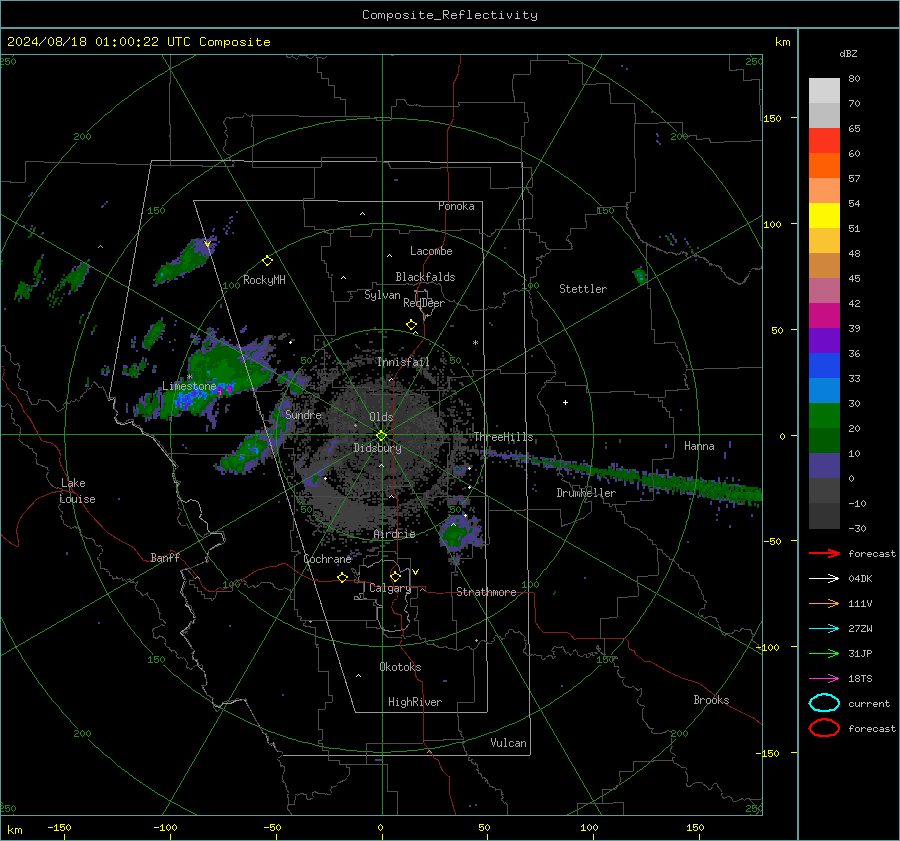
Task: Click the Airdrie city label
Action: click(x=394, y=534)
